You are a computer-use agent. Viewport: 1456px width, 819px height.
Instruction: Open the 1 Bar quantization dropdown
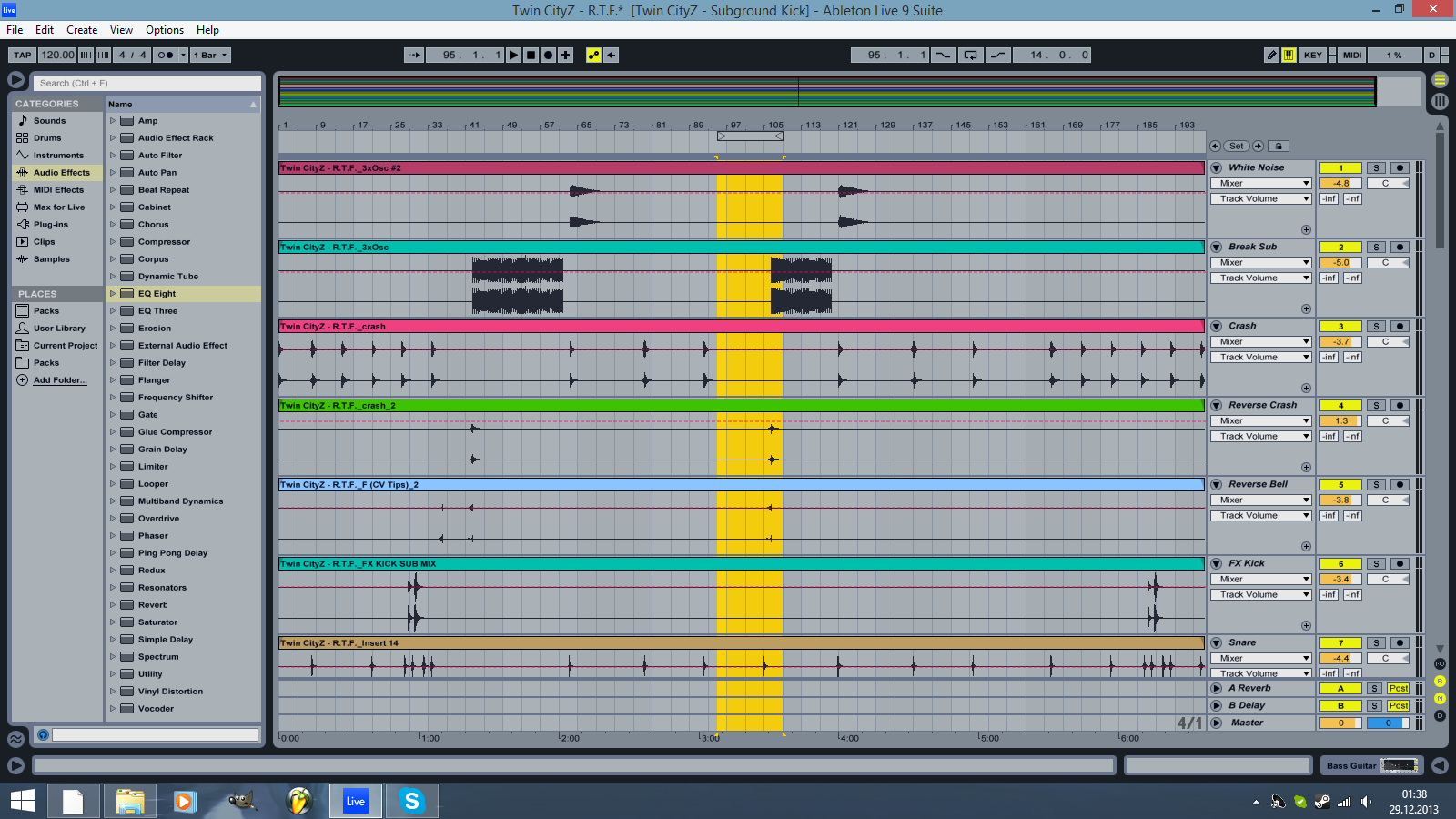[x=210, y=55]
